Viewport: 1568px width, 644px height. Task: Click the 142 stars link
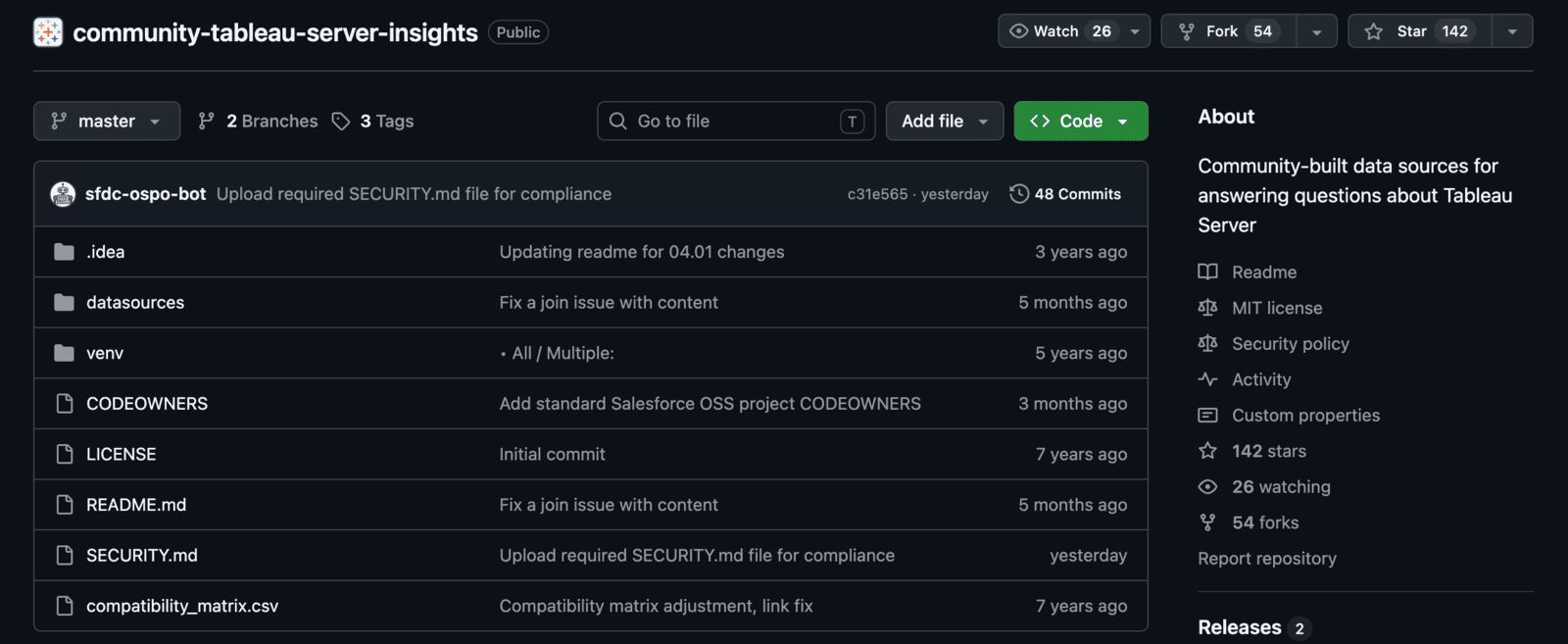(1269, 451)
